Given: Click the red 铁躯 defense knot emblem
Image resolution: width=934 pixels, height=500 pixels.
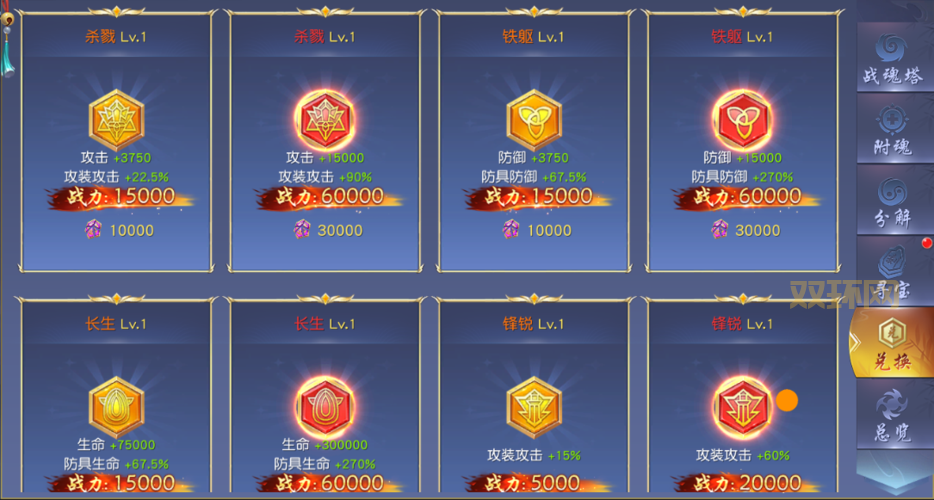Looking at the screenshot, I should (x=742, y=120).
